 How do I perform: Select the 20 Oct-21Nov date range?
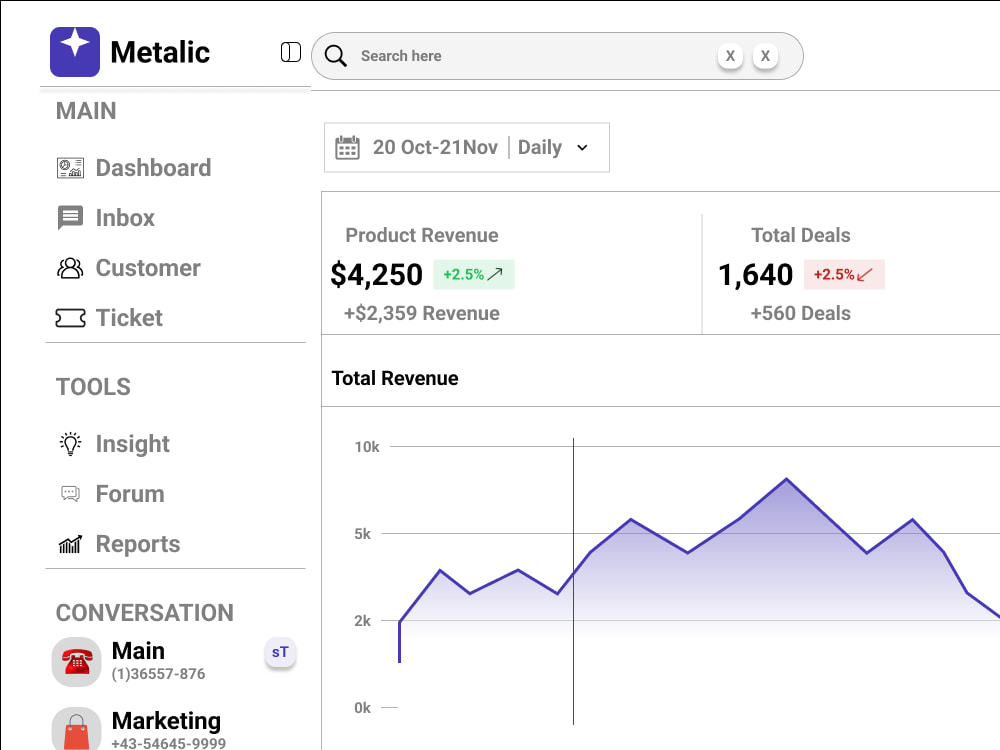(435, 147)
